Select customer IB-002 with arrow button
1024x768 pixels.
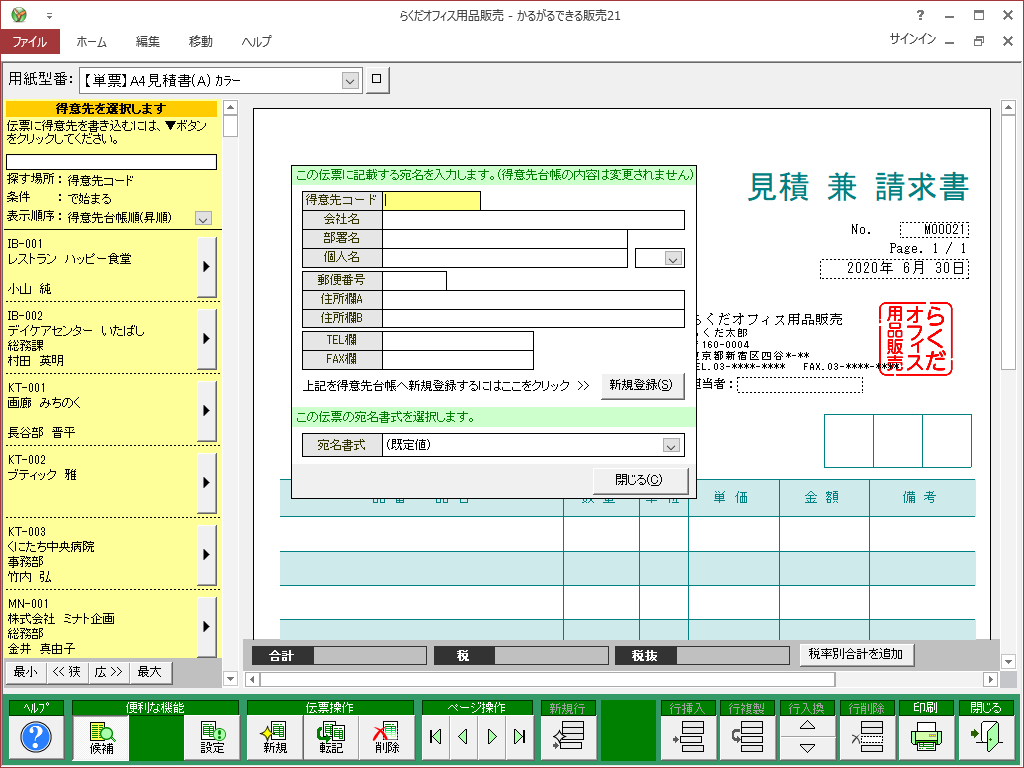[x=206, y=338]
